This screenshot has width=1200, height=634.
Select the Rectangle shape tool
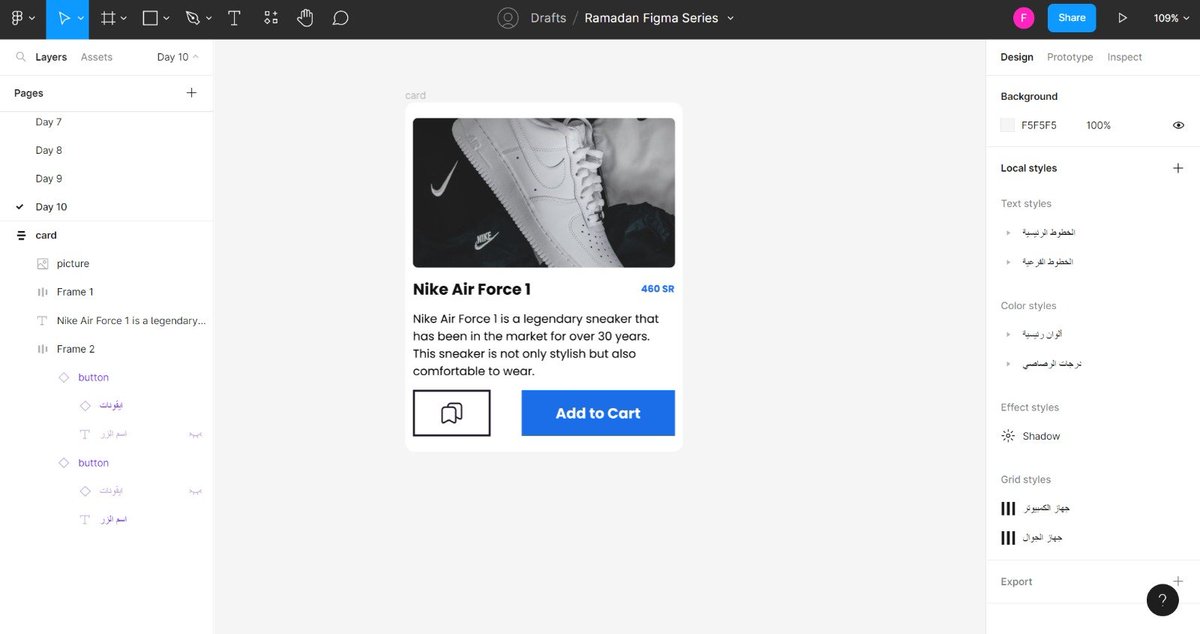150,18
